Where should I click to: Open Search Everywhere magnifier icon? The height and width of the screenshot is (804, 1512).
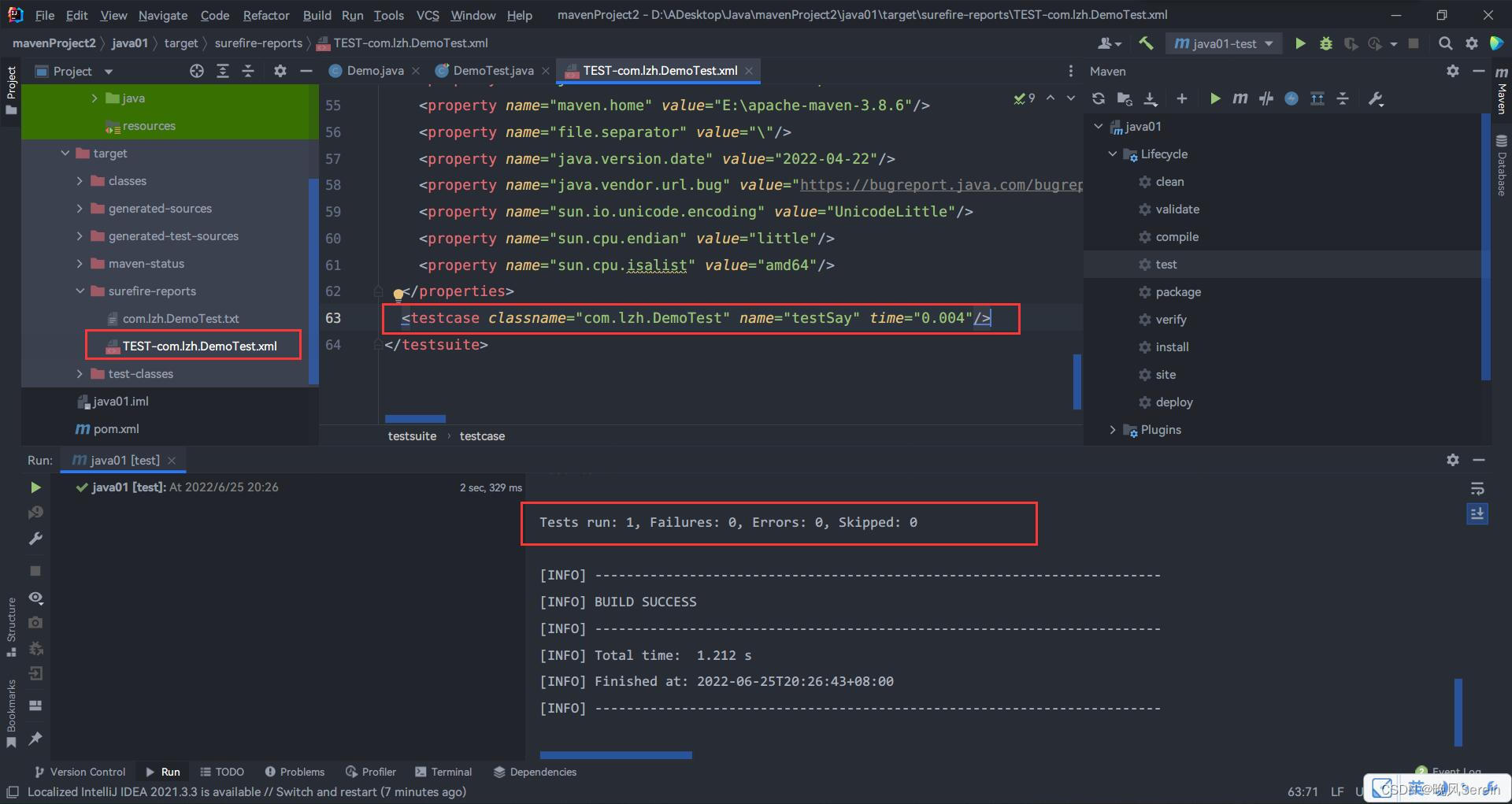(x=1445, y=43)
